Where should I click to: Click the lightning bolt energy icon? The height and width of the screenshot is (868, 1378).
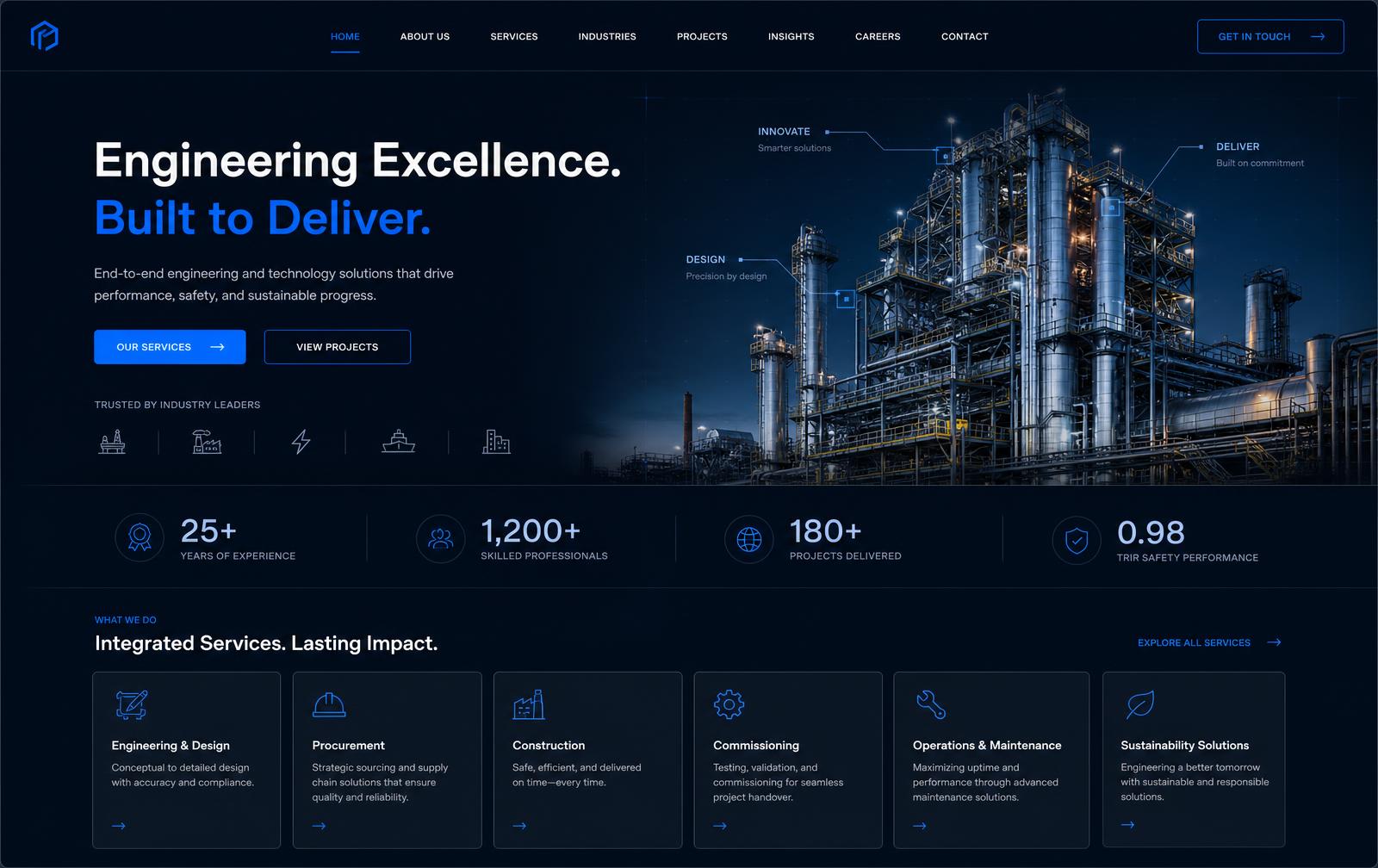pos(301,442)
